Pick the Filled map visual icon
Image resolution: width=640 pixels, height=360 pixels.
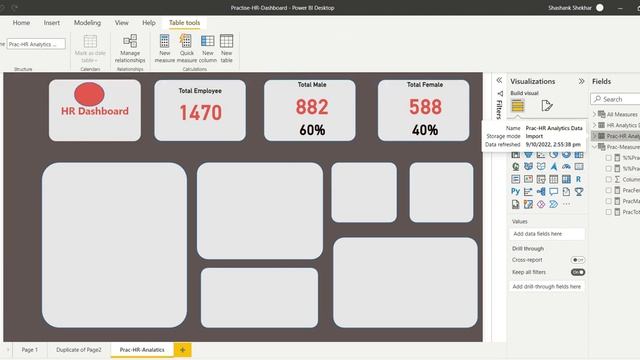(529, 167)
